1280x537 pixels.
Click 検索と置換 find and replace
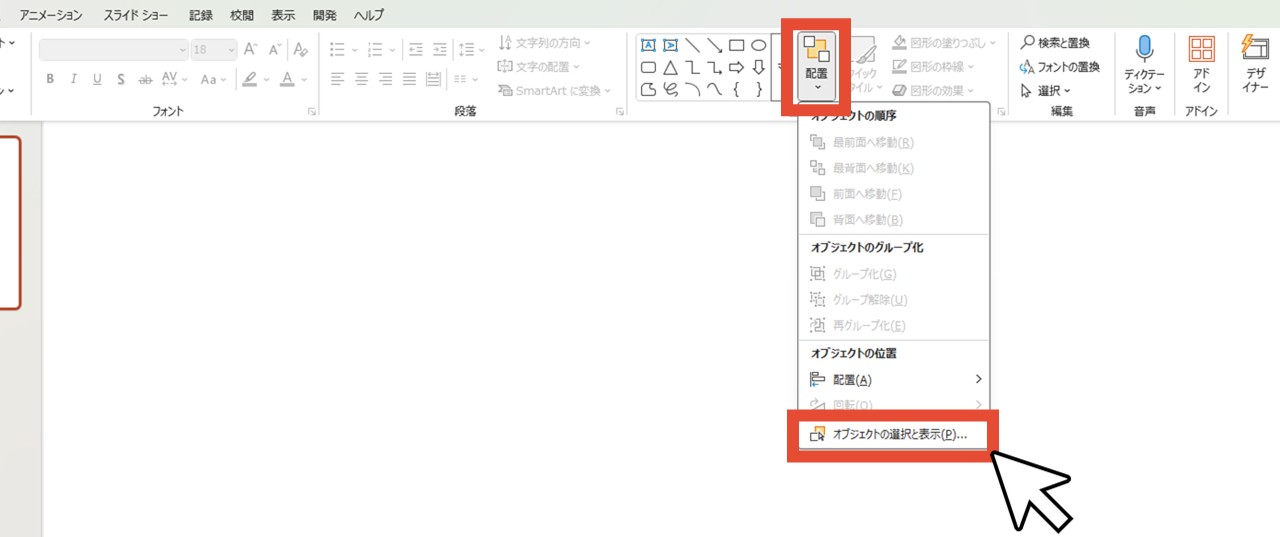[1055, 43]
